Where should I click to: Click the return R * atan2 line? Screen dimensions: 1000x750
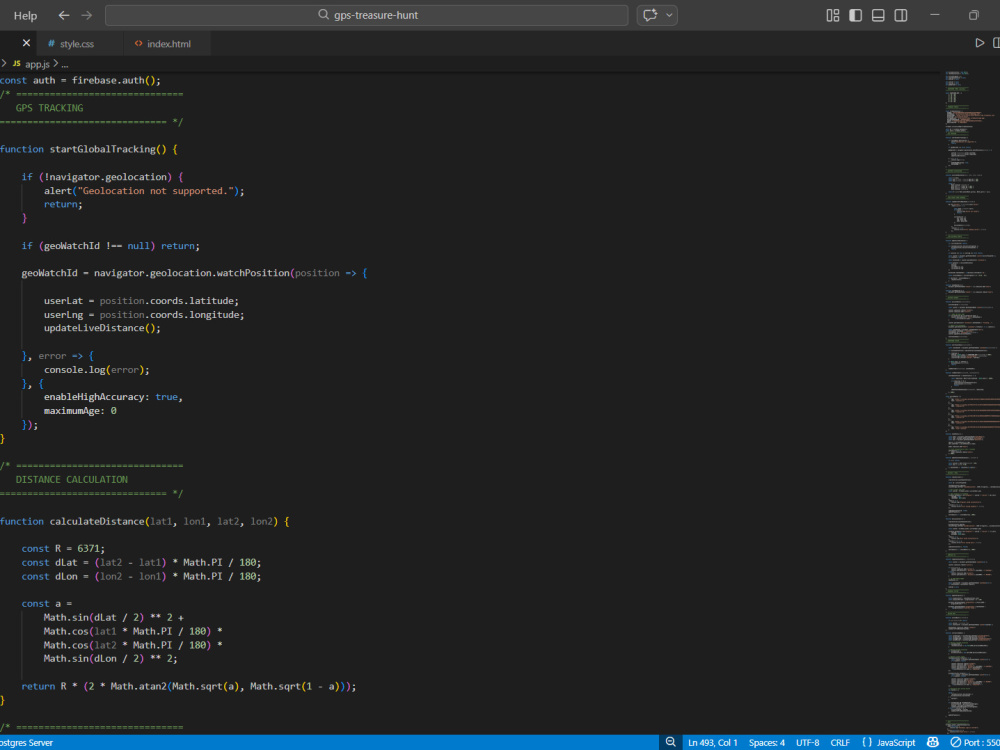189,686
